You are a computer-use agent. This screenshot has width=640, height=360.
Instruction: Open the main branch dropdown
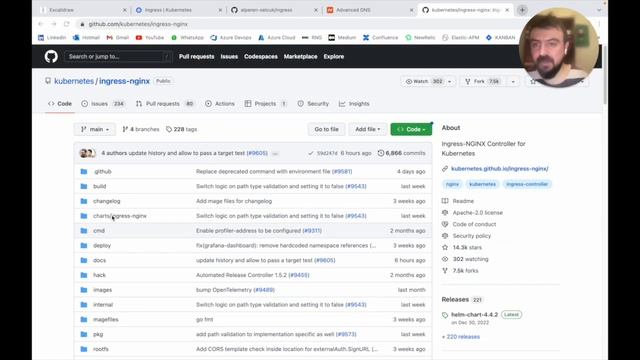click(95, 129)
